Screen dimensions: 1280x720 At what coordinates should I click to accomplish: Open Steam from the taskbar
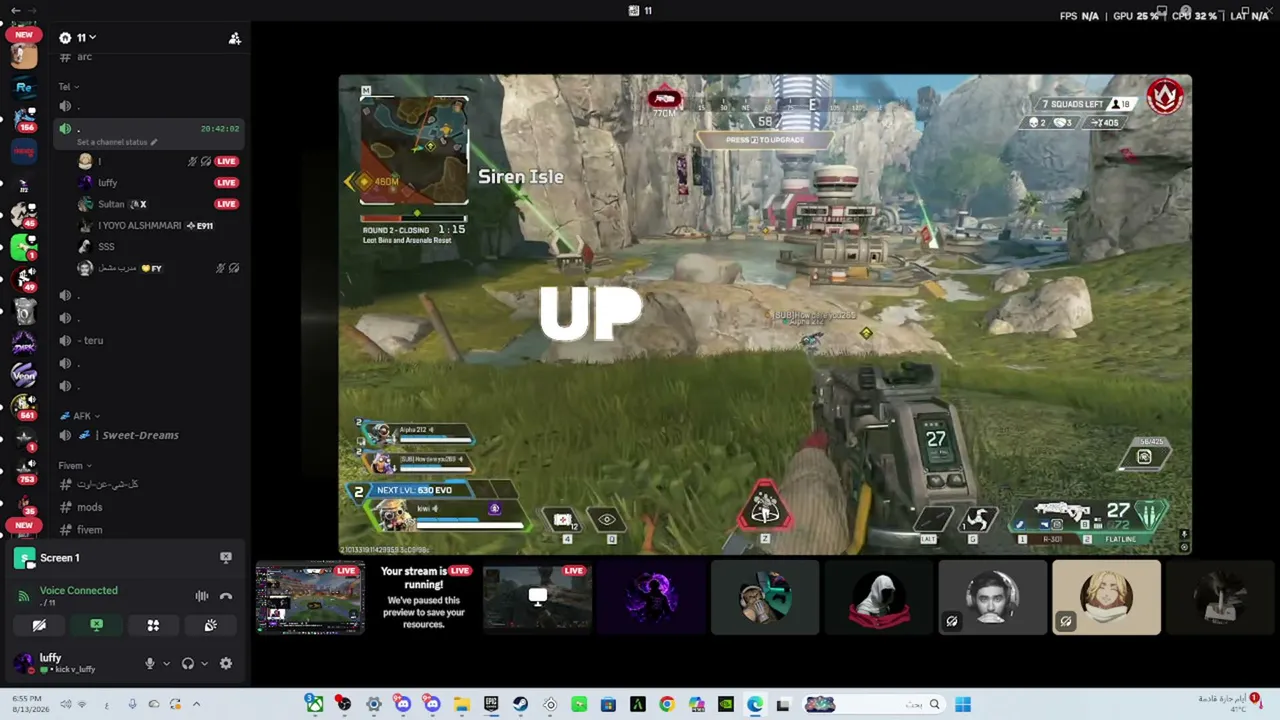coord(520,704)
